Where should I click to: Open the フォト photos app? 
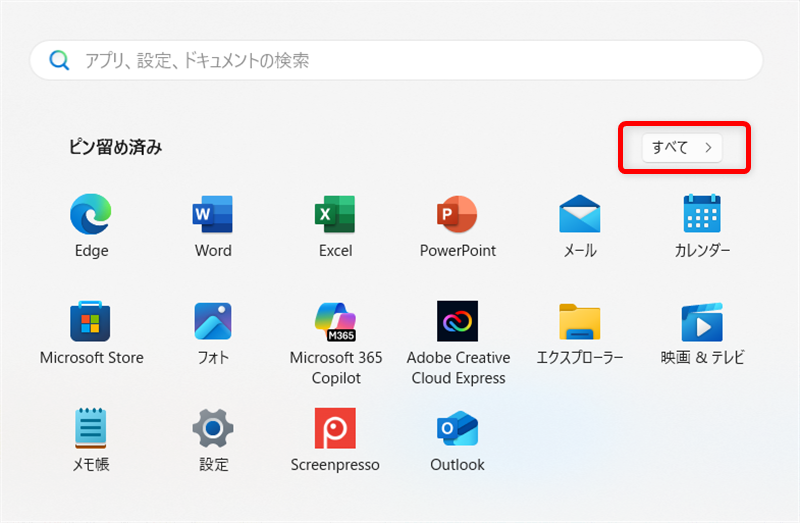coord(213,321)
